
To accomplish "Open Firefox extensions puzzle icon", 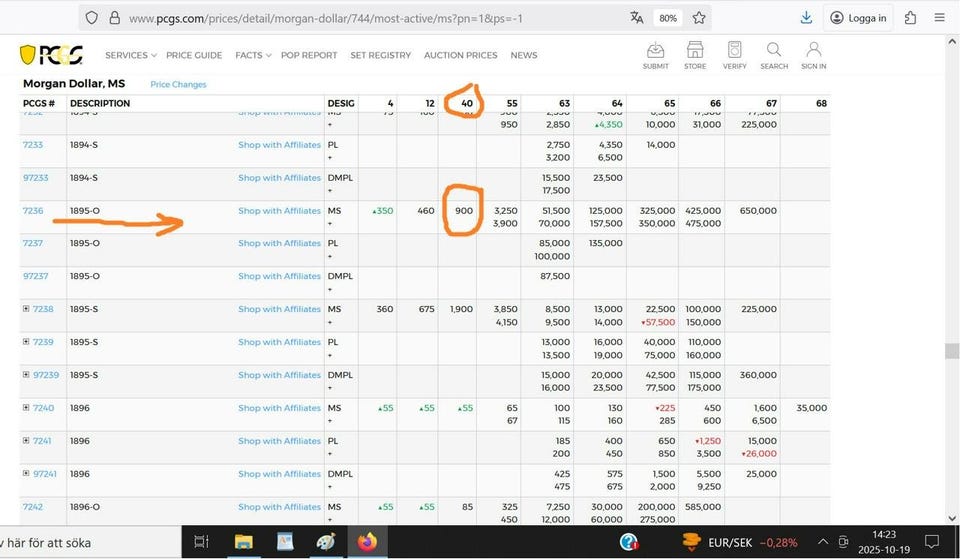I will pyautogui.click(x=910, y=18).
